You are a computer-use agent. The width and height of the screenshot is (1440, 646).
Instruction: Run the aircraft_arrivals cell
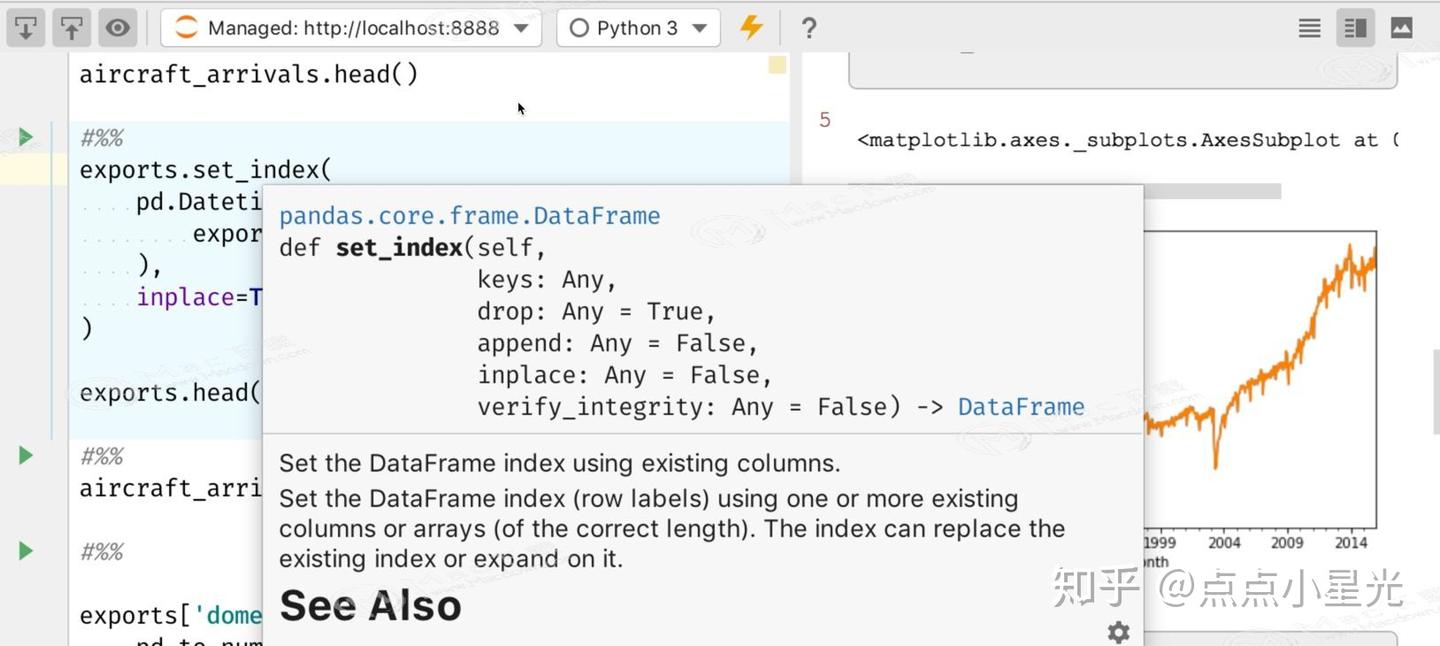coord(25,455)
